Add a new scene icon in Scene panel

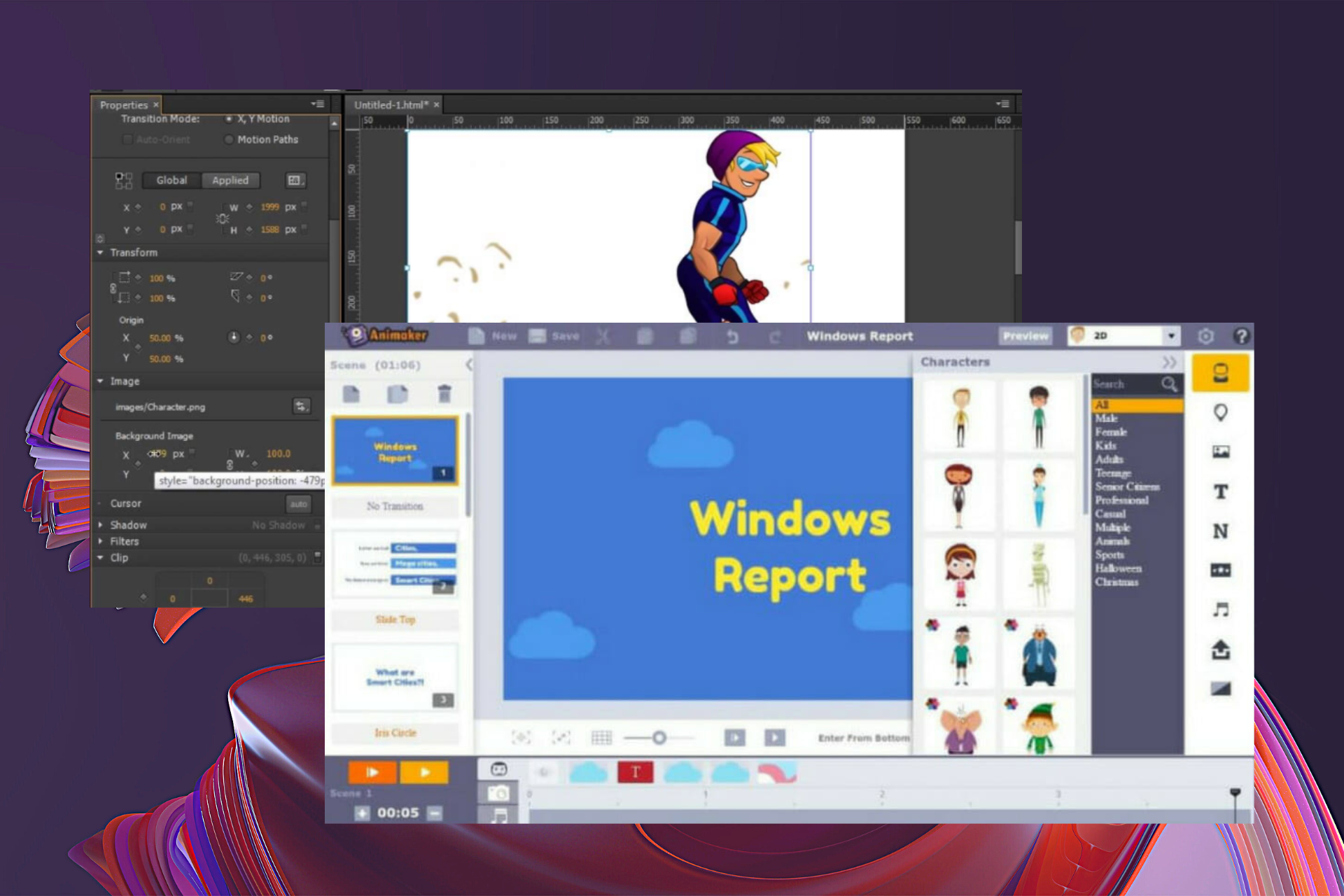pyautogui.click(x=351, y=394)
